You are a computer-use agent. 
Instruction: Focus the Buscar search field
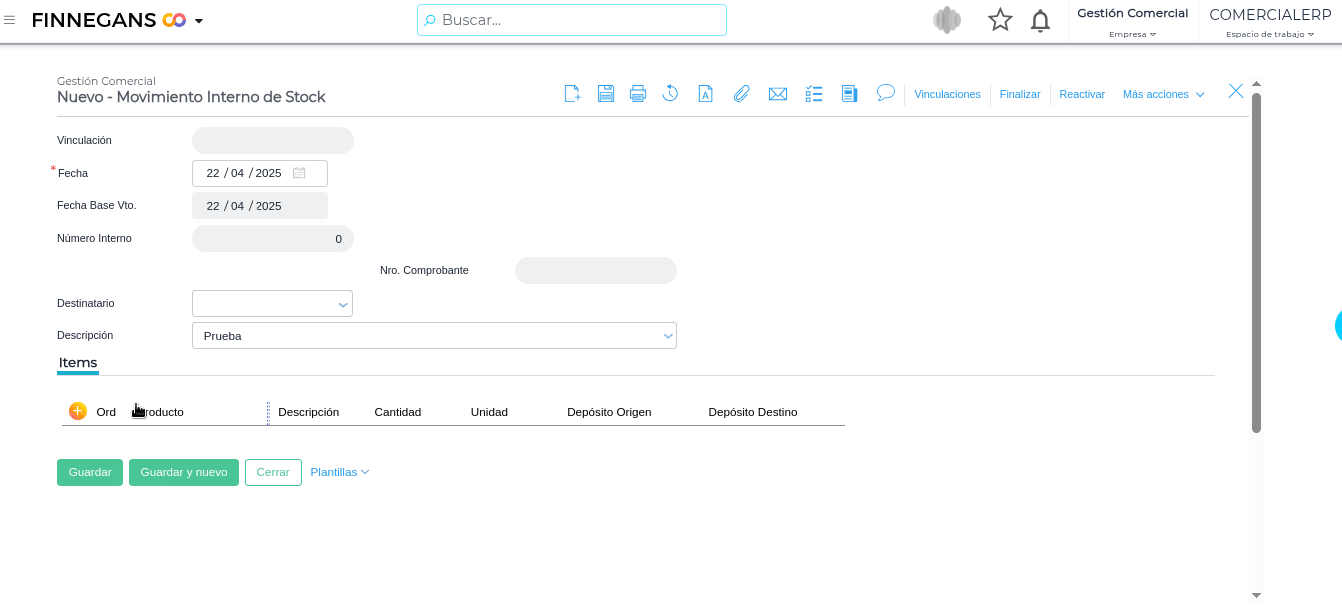tap(572, 20)
